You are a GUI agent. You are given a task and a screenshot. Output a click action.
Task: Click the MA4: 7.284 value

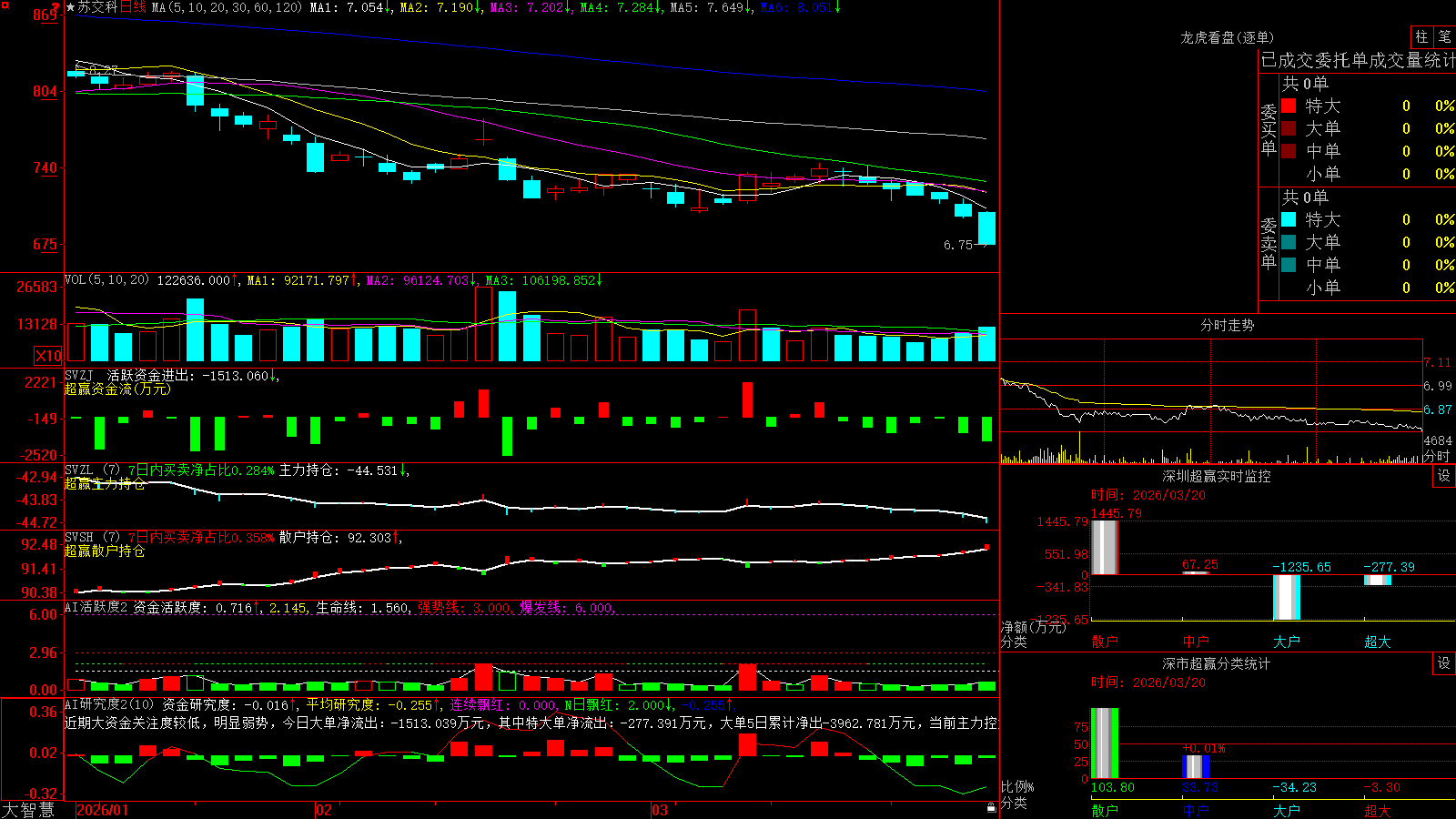tap(622, 7)
